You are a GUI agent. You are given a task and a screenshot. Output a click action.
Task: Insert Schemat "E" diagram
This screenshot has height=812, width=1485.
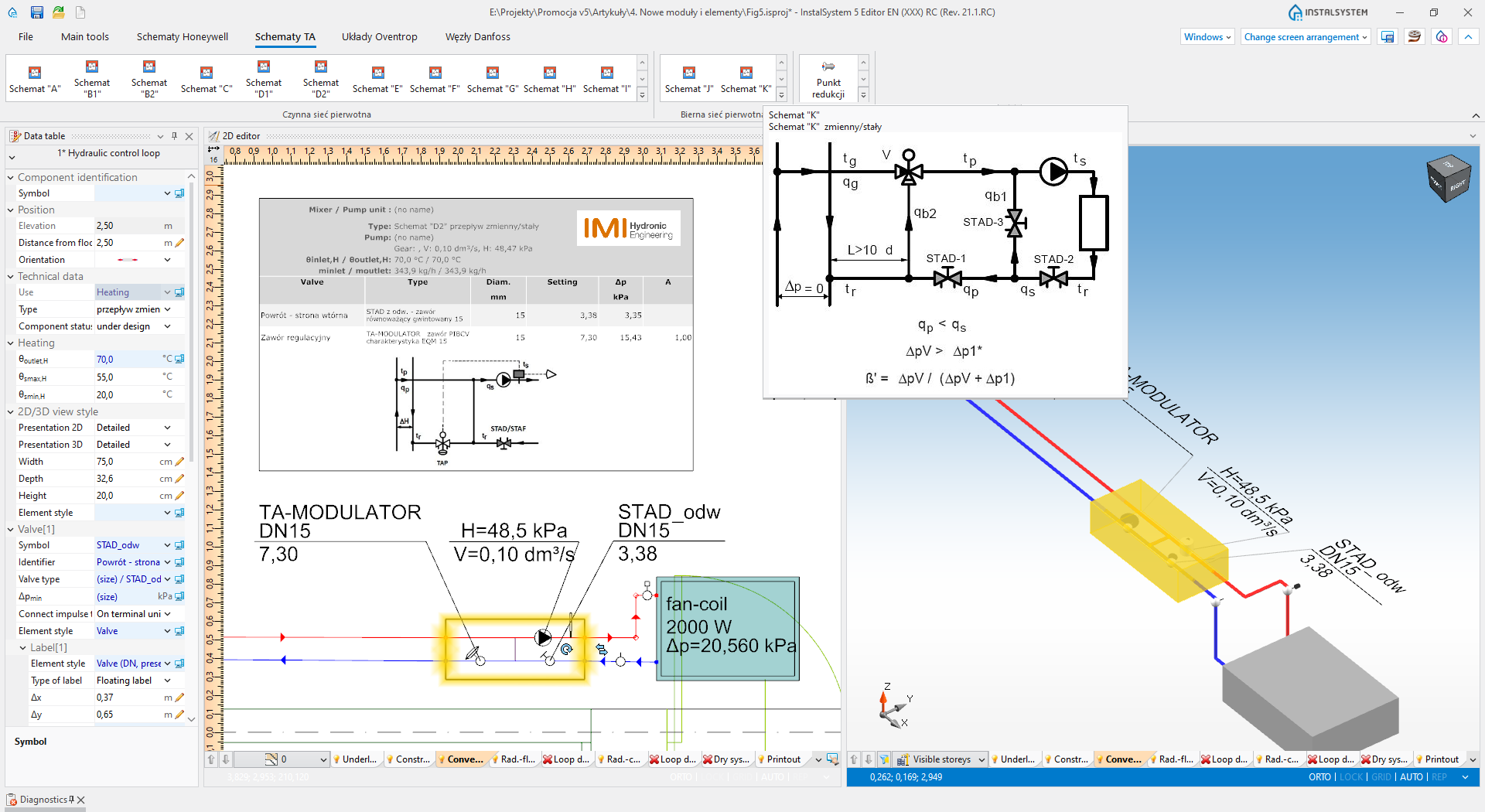377,80
